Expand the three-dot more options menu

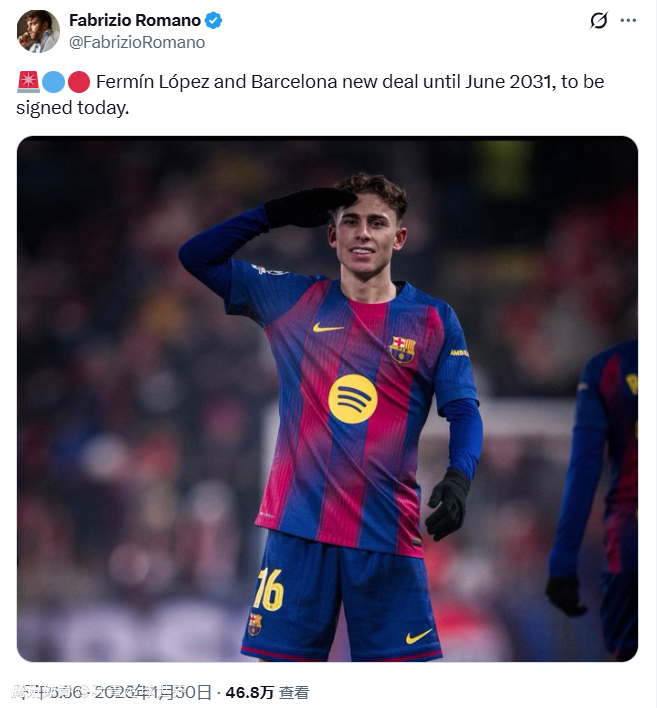point(628,21)
